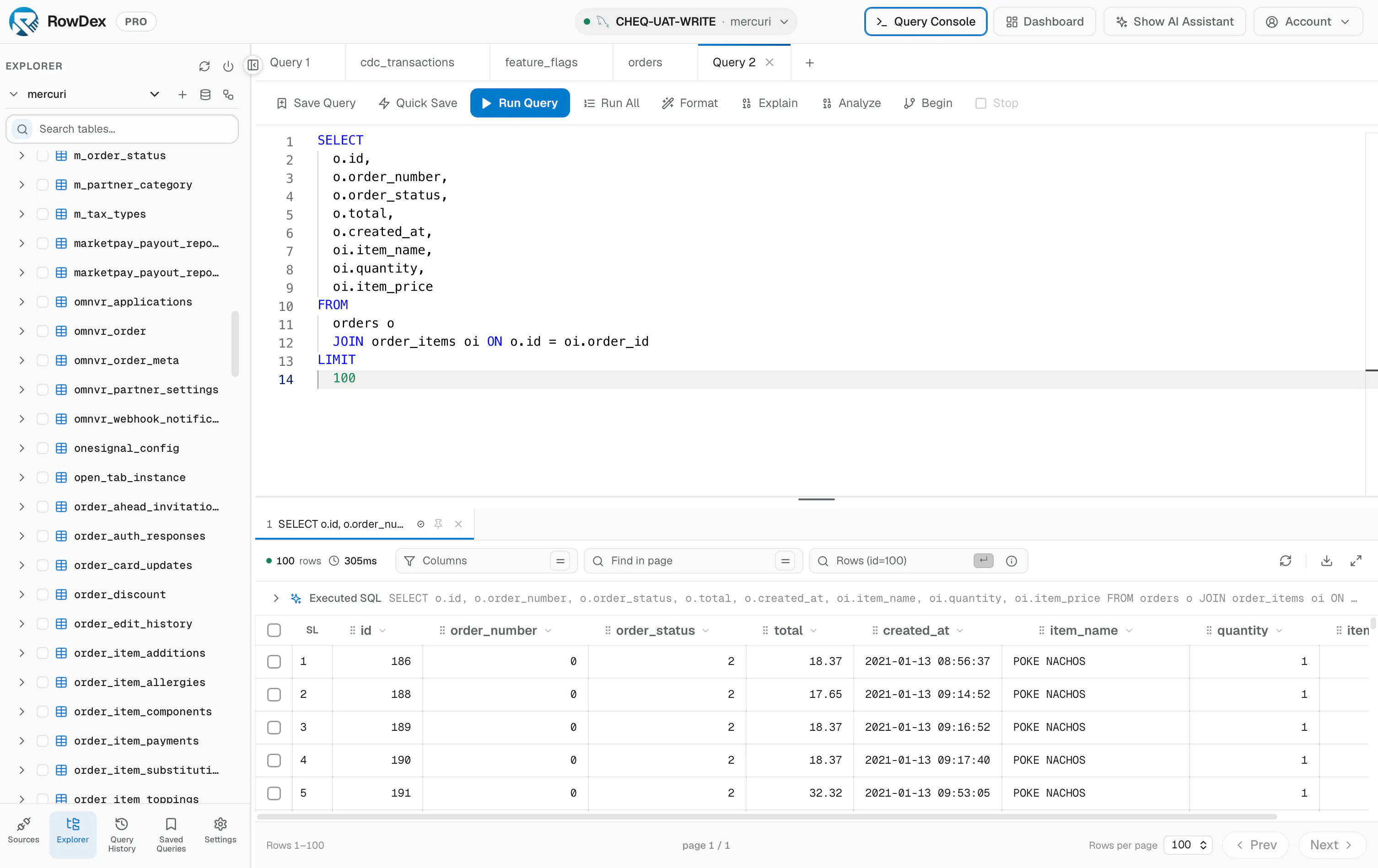Pin the SELECT result tab

438,524
